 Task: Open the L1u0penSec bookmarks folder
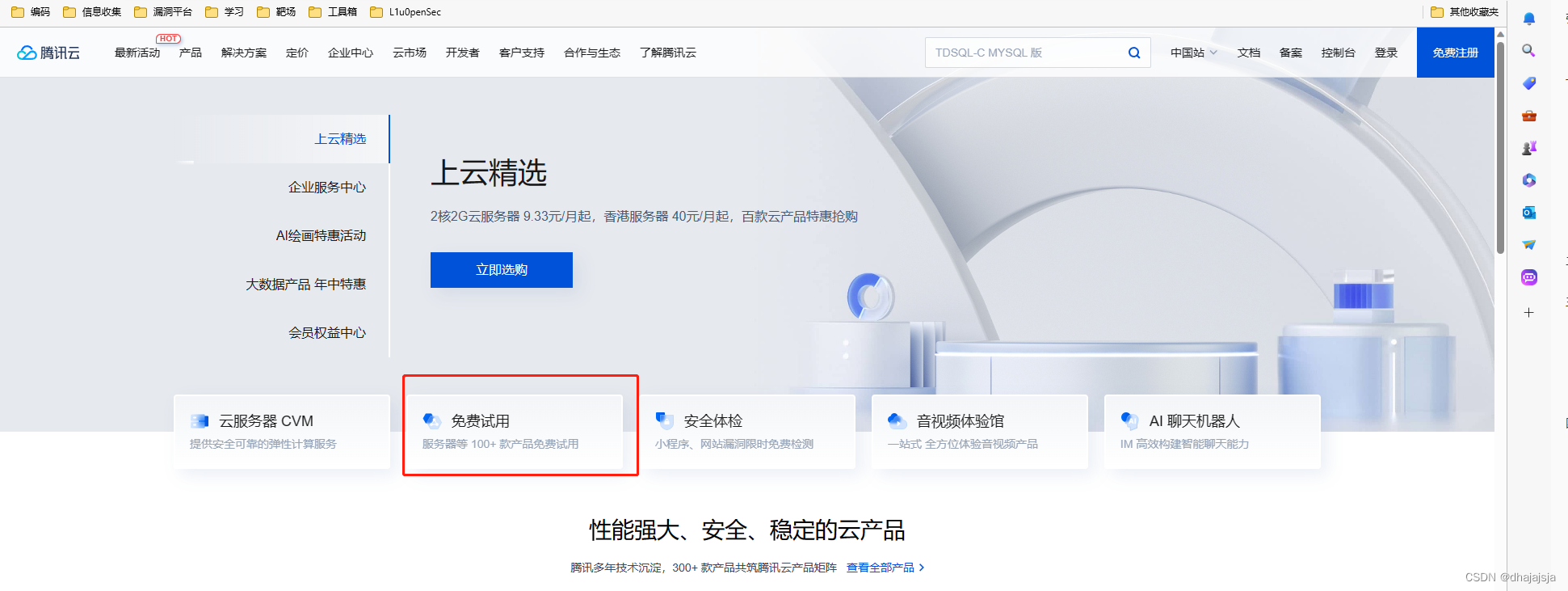click(x=406, y=11)
